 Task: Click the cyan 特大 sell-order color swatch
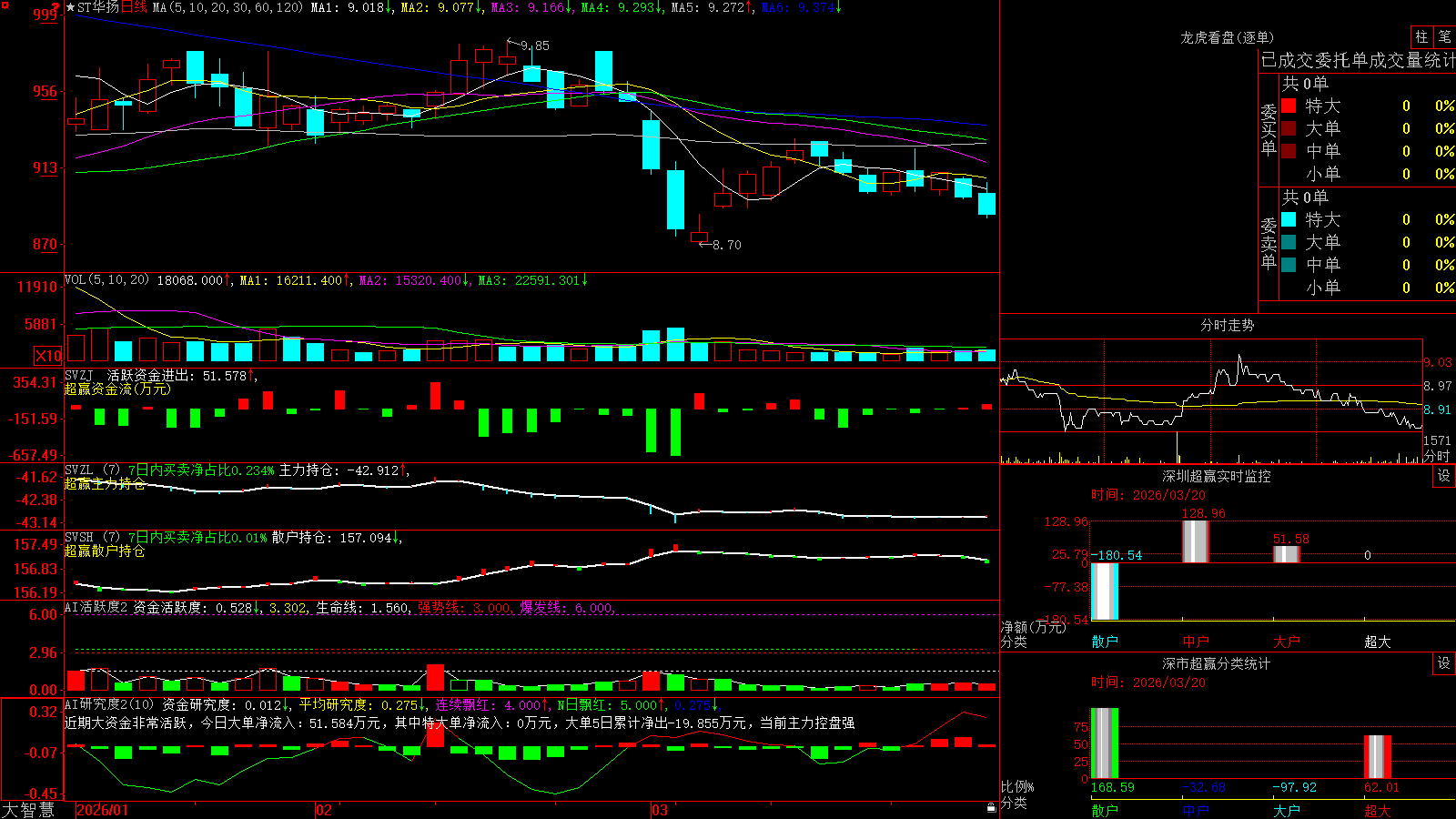tap(1289, 219)
